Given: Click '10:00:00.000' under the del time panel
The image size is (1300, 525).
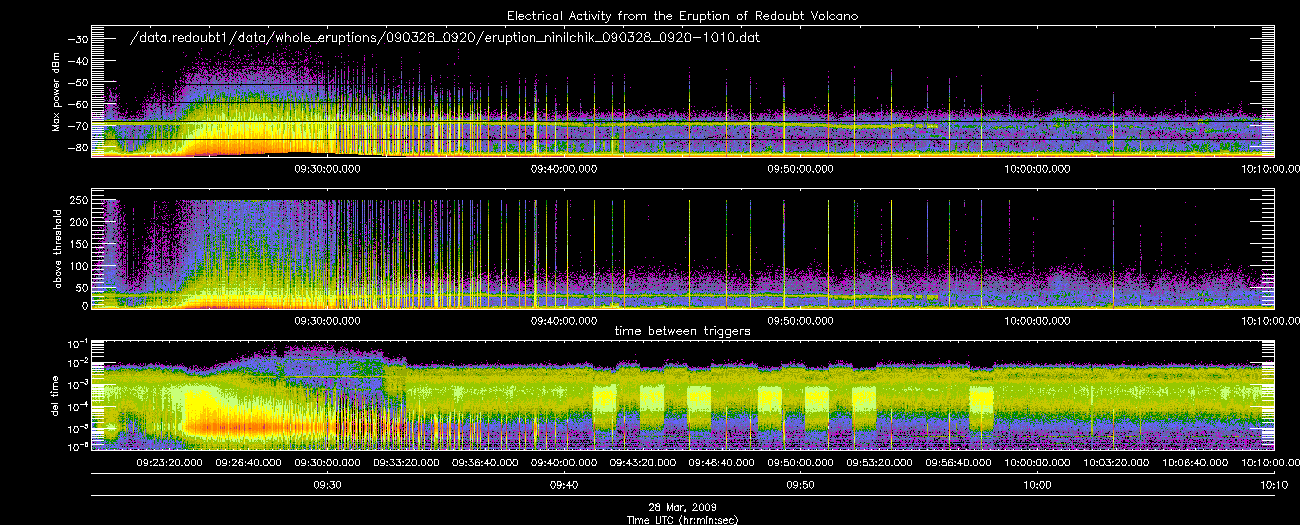Looking at the screenshot, I should pyautogui.click(x=1036, y=463).
